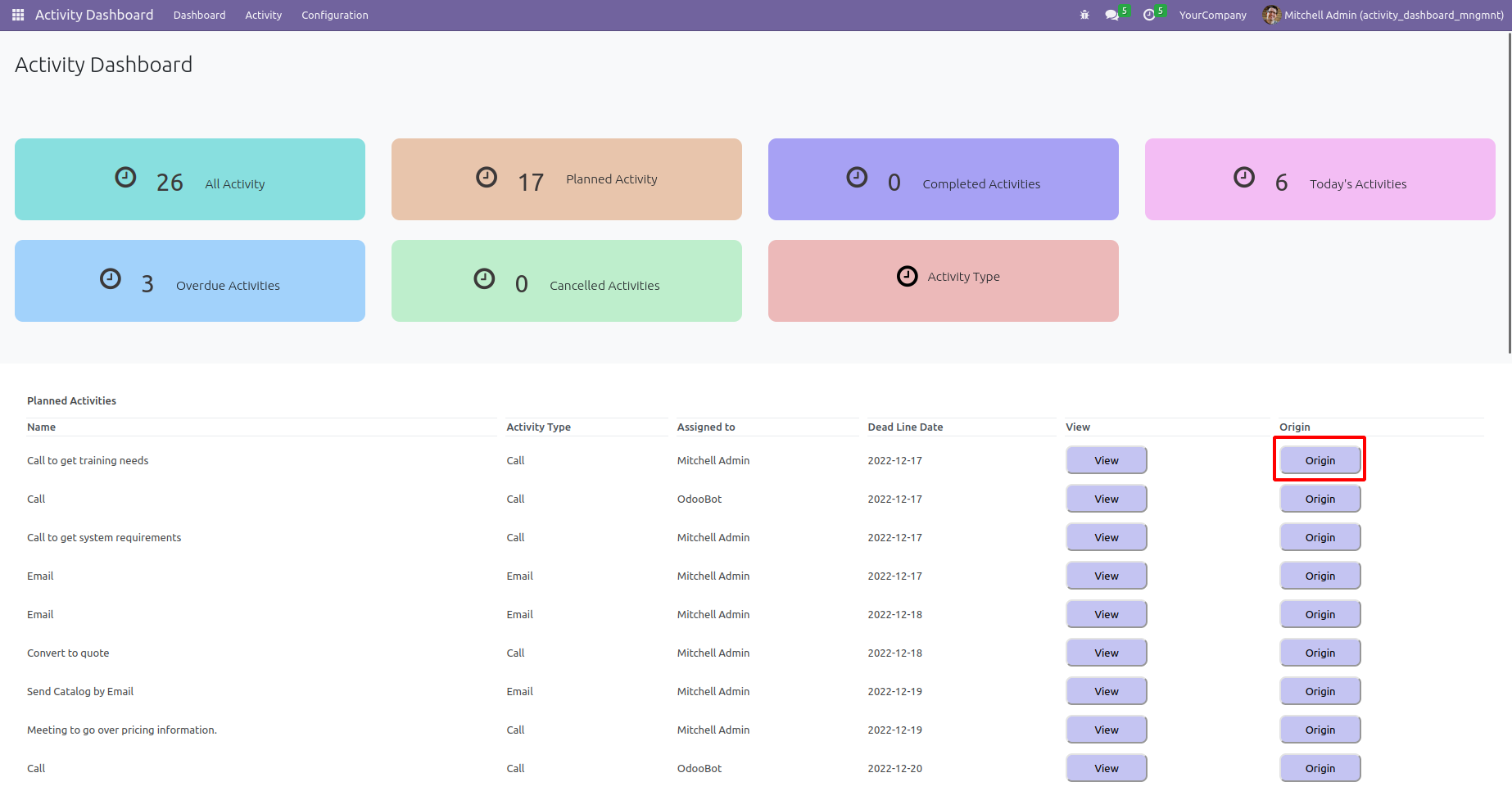This screenshot has height=791, width=1512.
Task: Open Origin of Call to get training needs
Action: point(1320,460)
